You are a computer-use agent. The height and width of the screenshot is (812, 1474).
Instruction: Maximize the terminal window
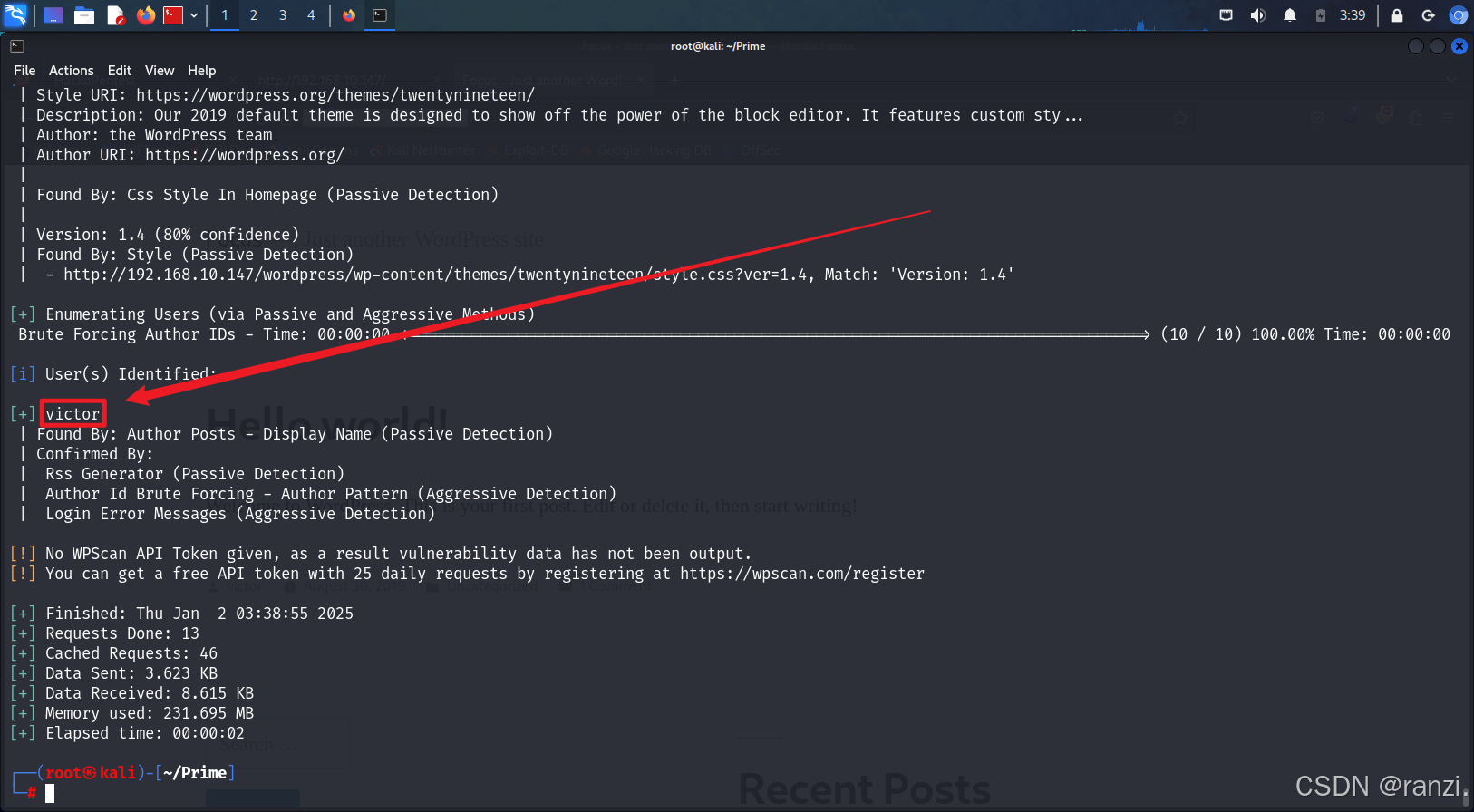[1438, 46]
